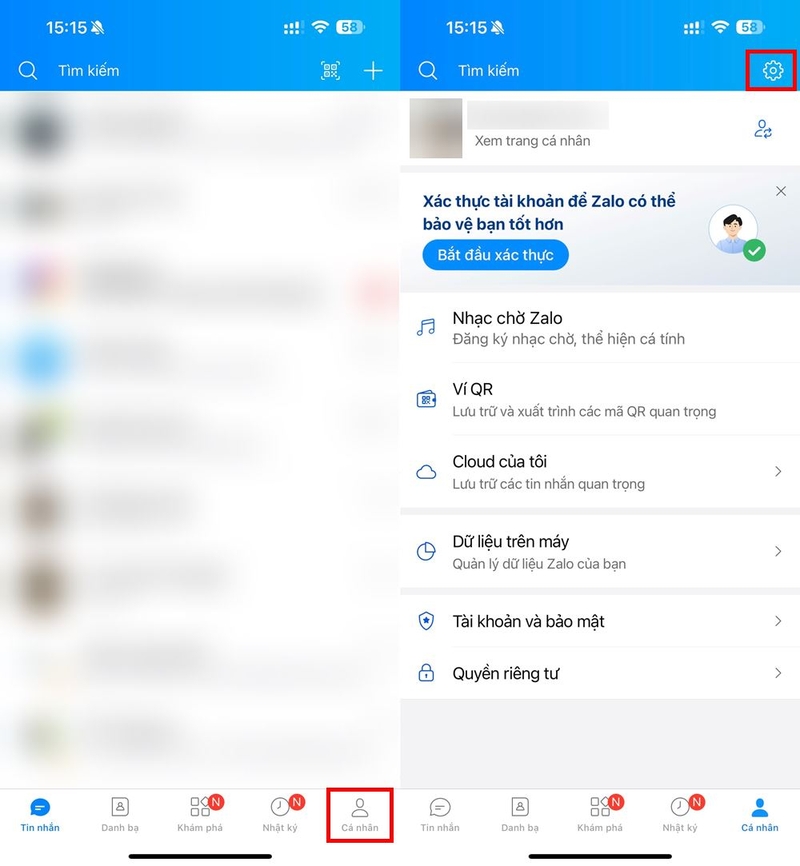Open Ví QR entry
Image resolution: width=800 pixels, height=866 pixels.
pos(600,399)
